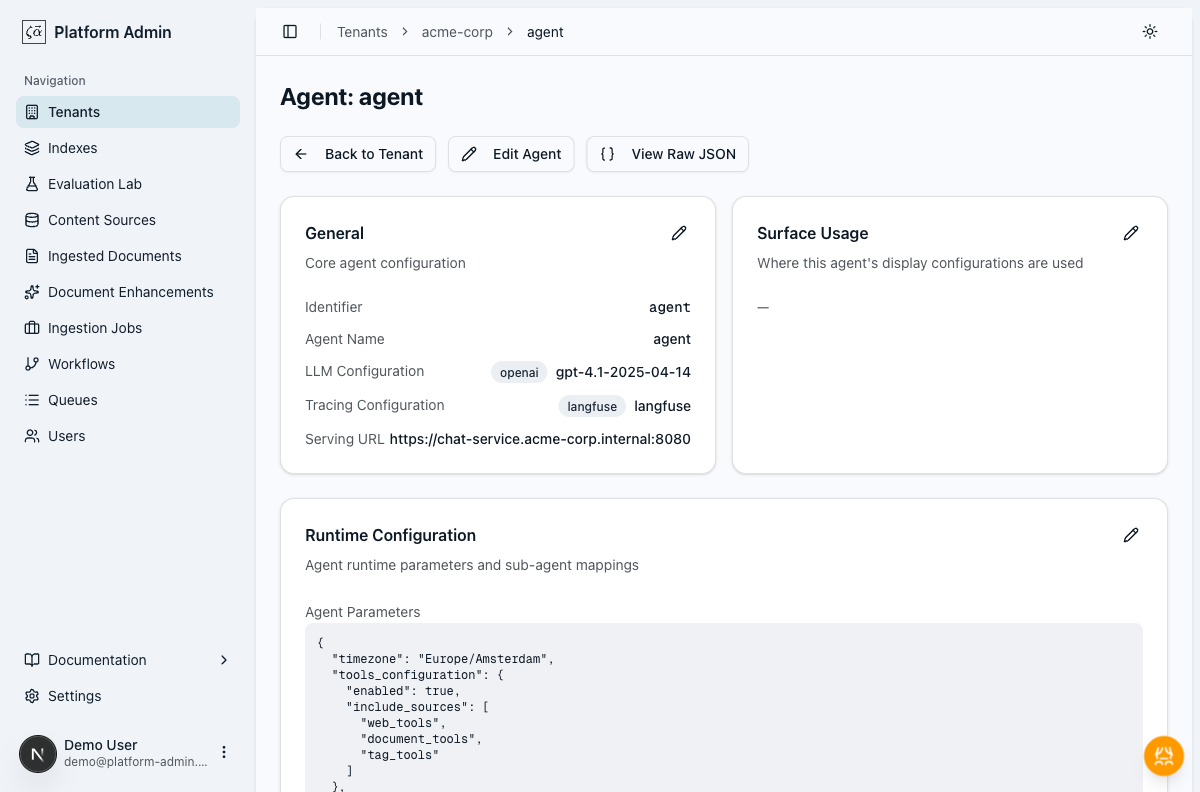The width and height of the screenshot is (1200, 792).
Task: Open Settings in the sidebar
Action: point(128,696)
